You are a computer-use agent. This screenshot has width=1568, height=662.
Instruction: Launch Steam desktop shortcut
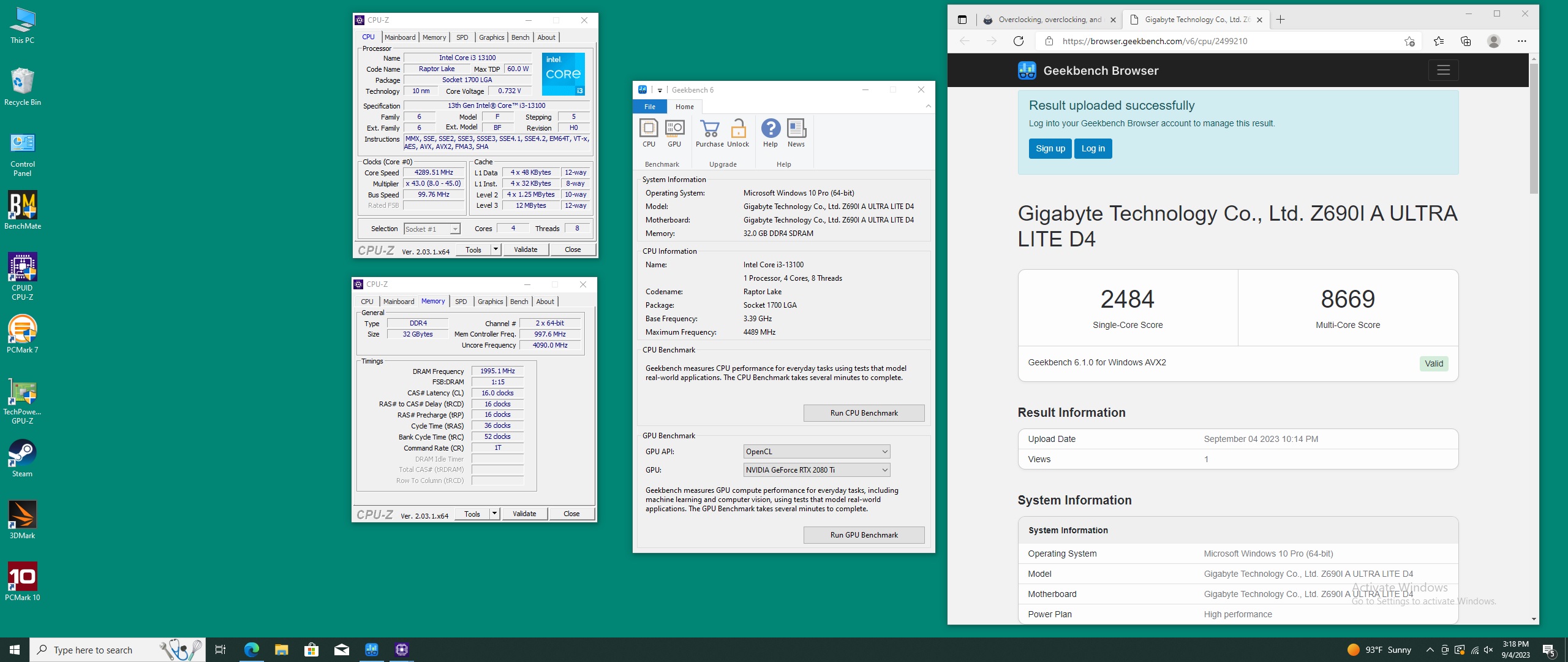[x=23, y=458]
